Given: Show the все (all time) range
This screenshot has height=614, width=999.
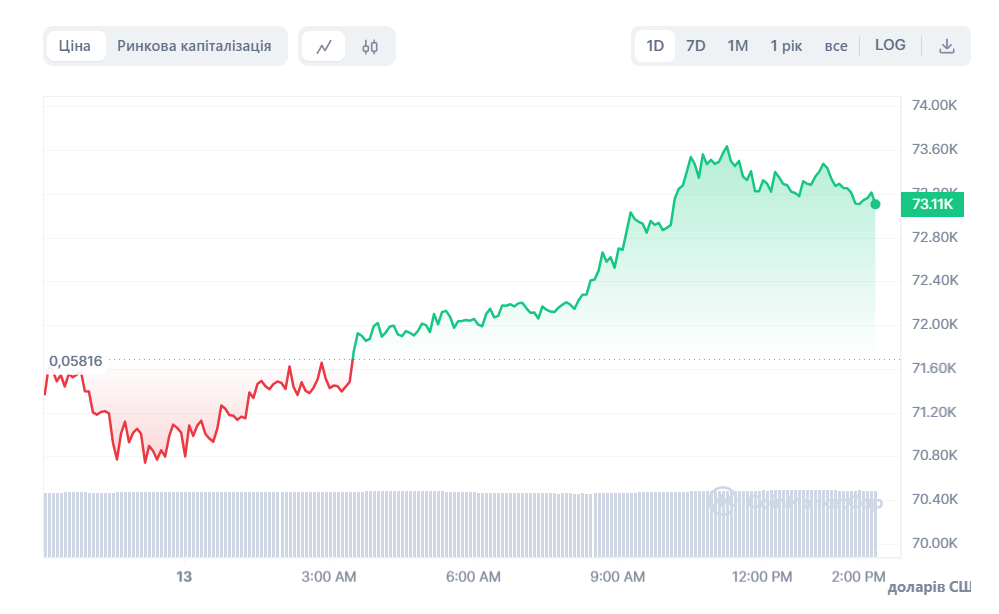Looking at the screenshot, I should coord(836,46).
